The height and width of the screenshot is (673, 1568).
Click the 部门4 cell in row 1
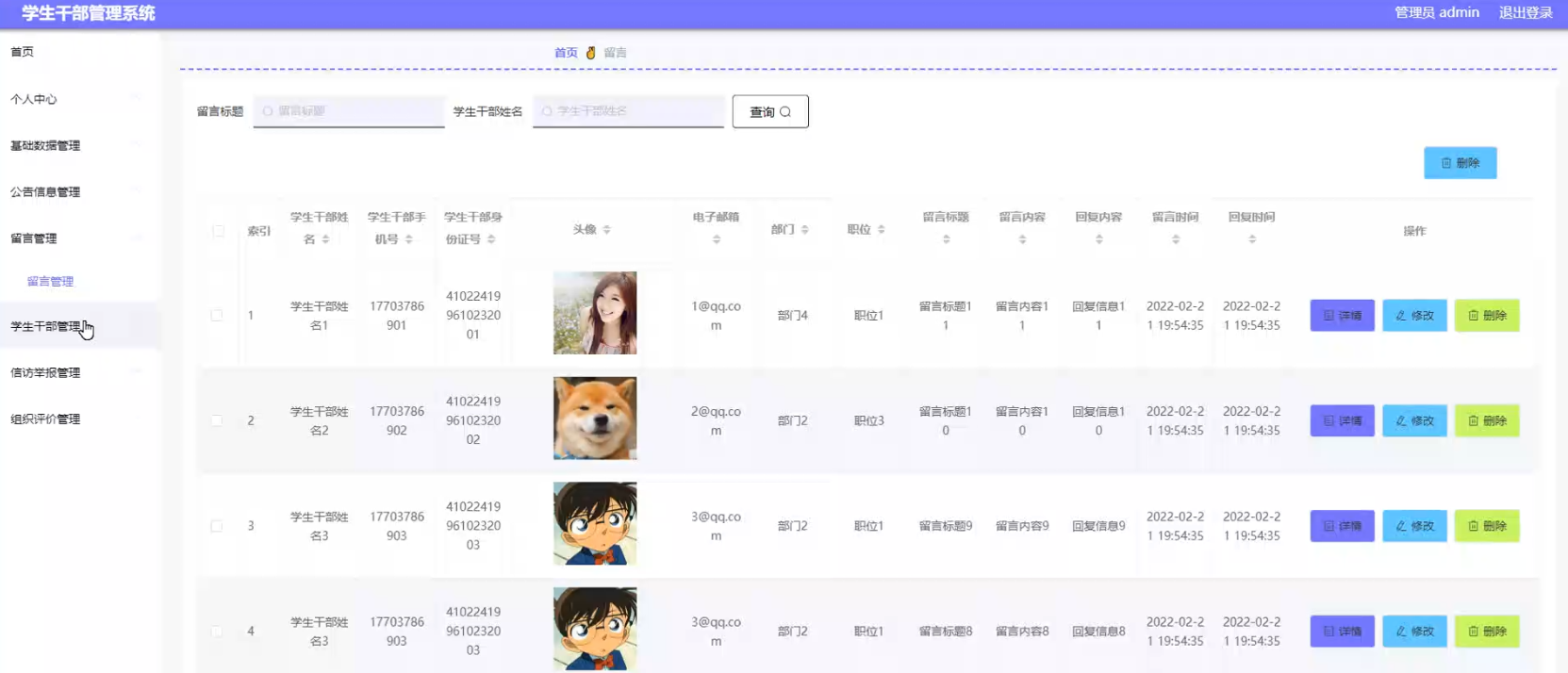pos(792,316)
